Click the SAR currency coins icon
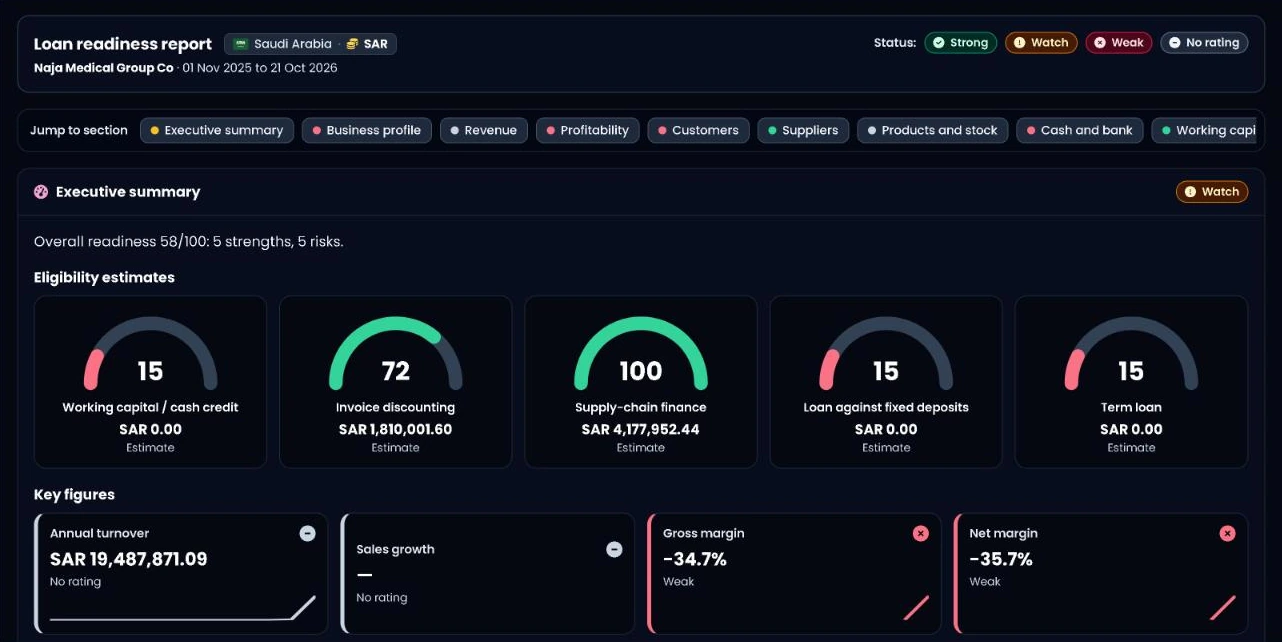Viewport: 1282px width, 642px height. click(x=352, y=44)
